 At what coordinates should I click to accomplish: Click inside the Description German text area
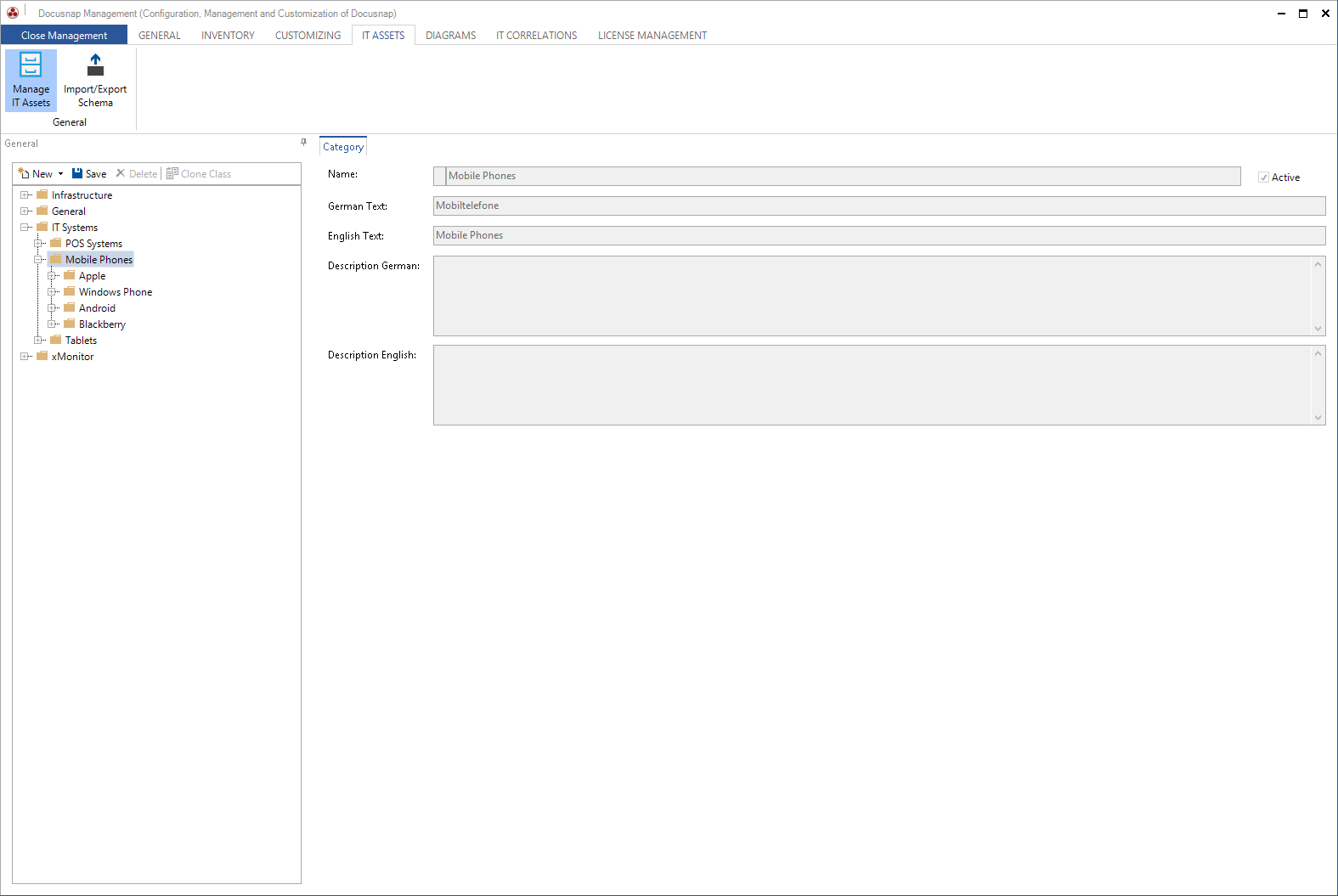pos(872,296)
